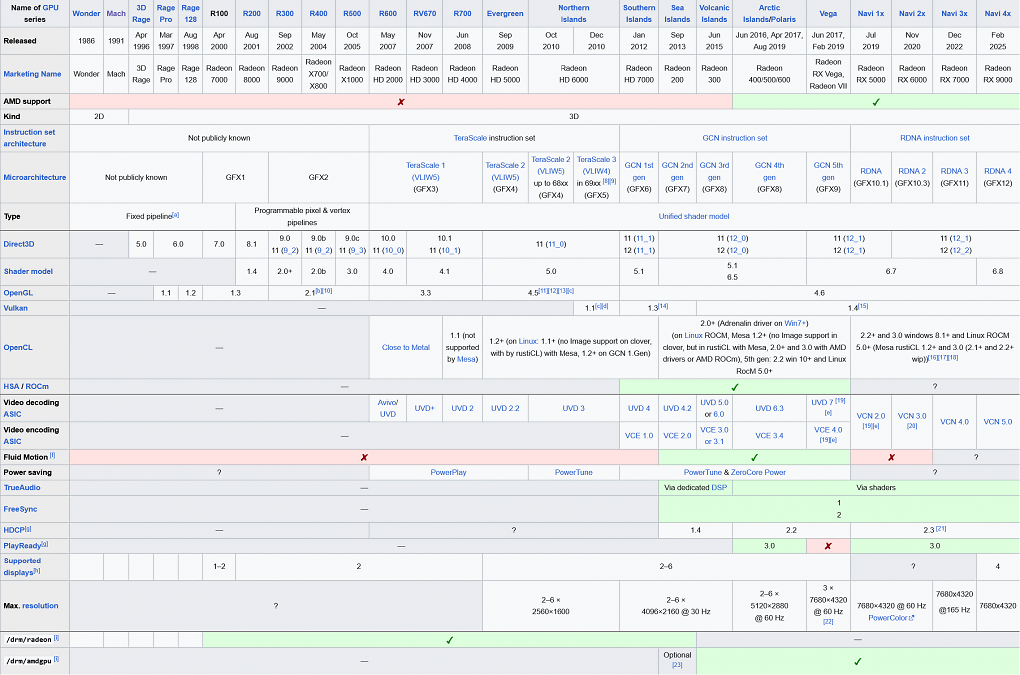
Task: Open the Unified shader model link
Action: (693, 217)
